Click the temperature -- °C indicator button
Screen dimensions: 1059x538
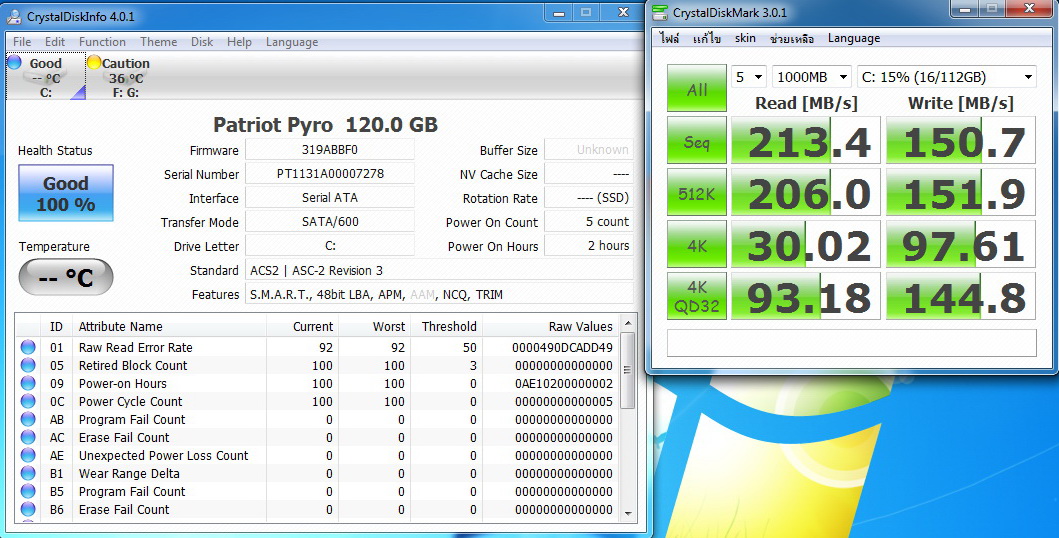pos(66,277)
